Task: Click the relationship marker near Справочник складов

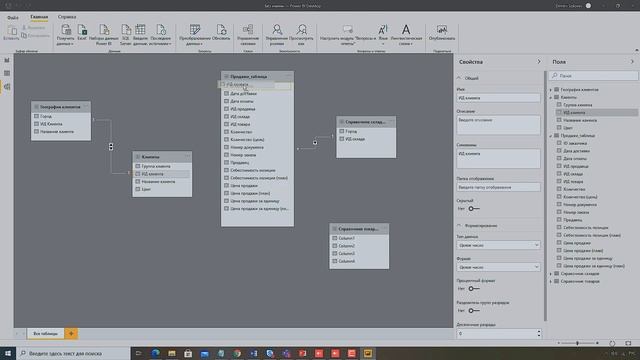Action: coord(315,142)
